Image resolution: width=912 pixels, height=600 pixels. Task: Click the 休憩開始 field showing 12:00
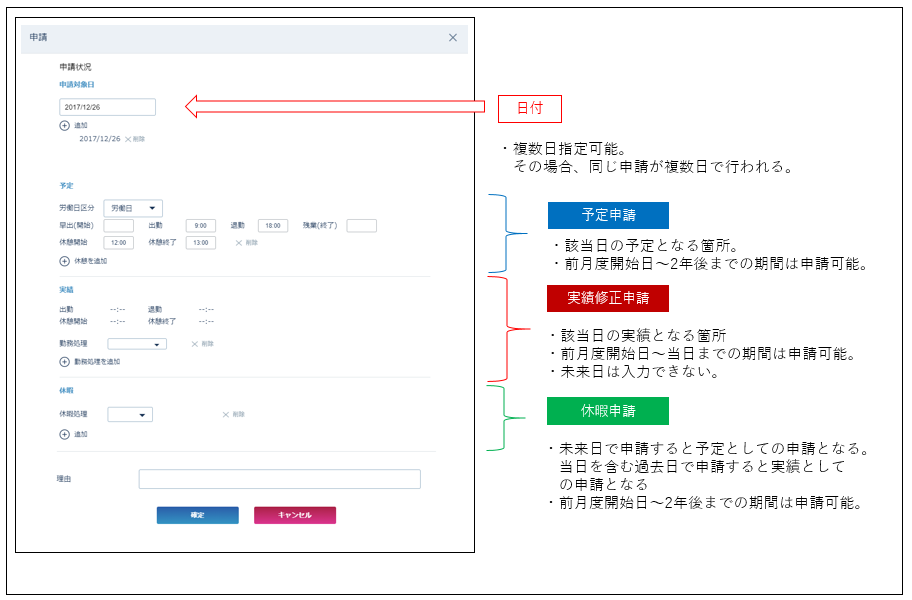(118, 243)
